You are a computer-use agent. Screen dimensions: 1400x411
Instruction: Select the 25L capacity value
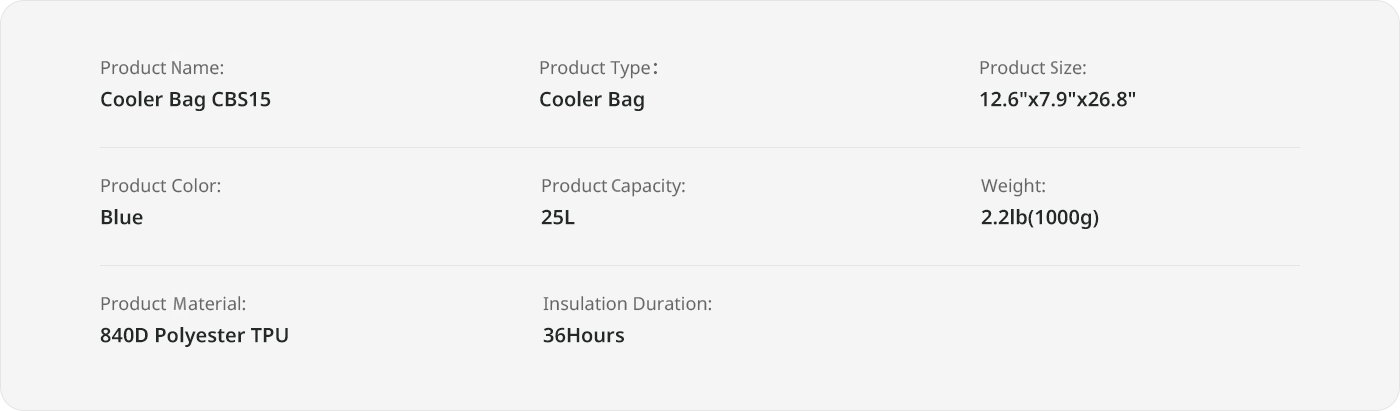pyautogui.click(x=558, y=218)
